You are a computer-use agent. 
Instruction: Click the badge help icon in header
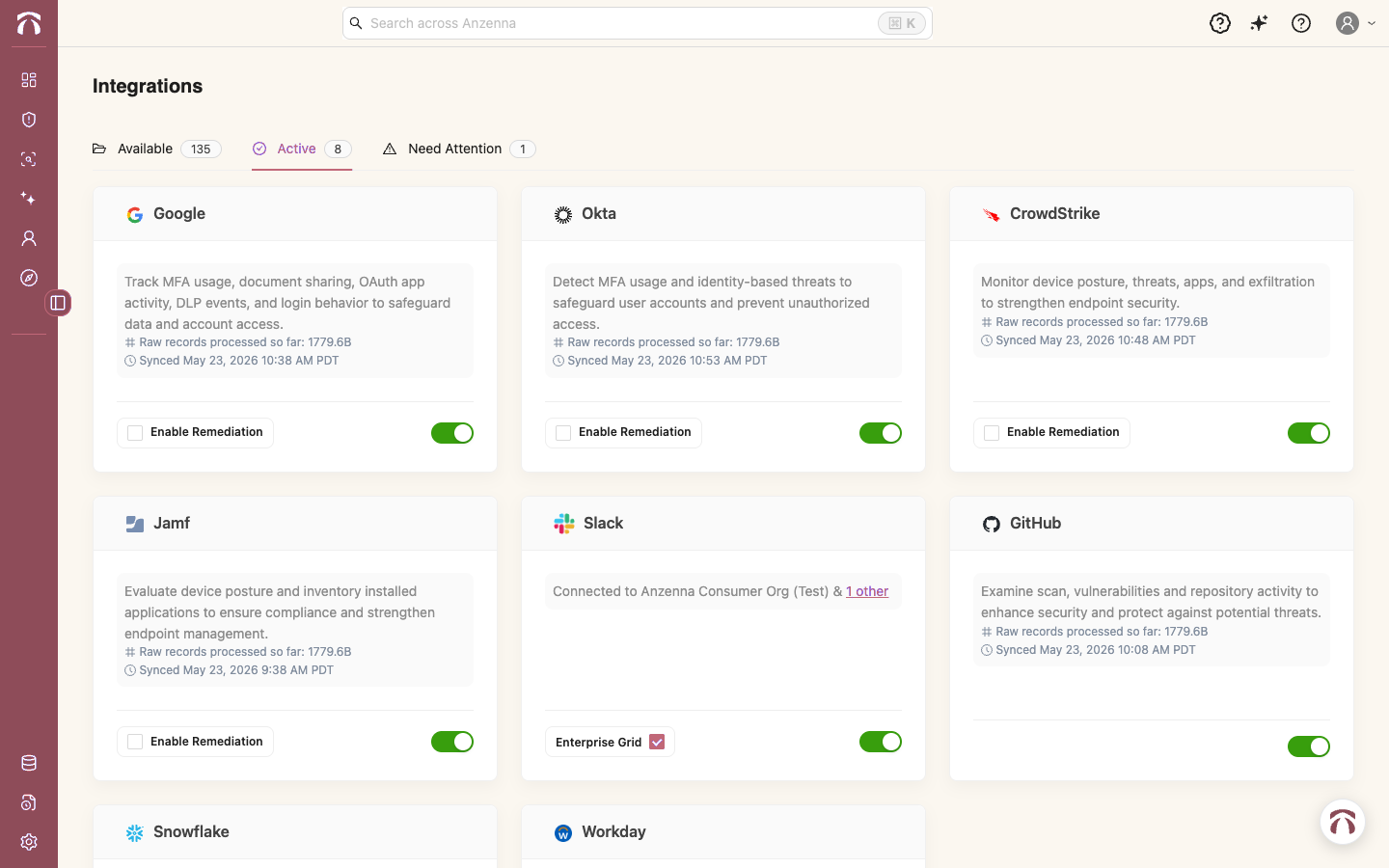click(1220, 23)
